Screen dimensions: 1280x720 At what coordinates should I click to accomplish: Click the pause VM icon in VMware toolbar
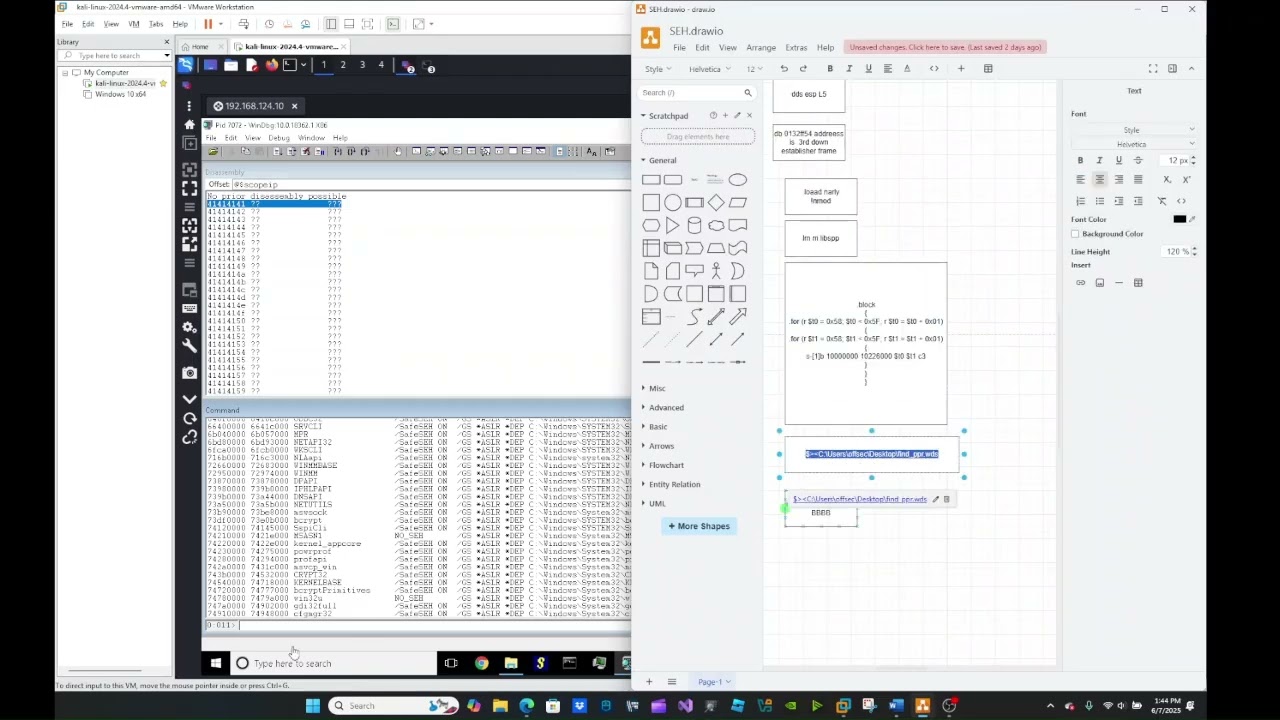208,24
